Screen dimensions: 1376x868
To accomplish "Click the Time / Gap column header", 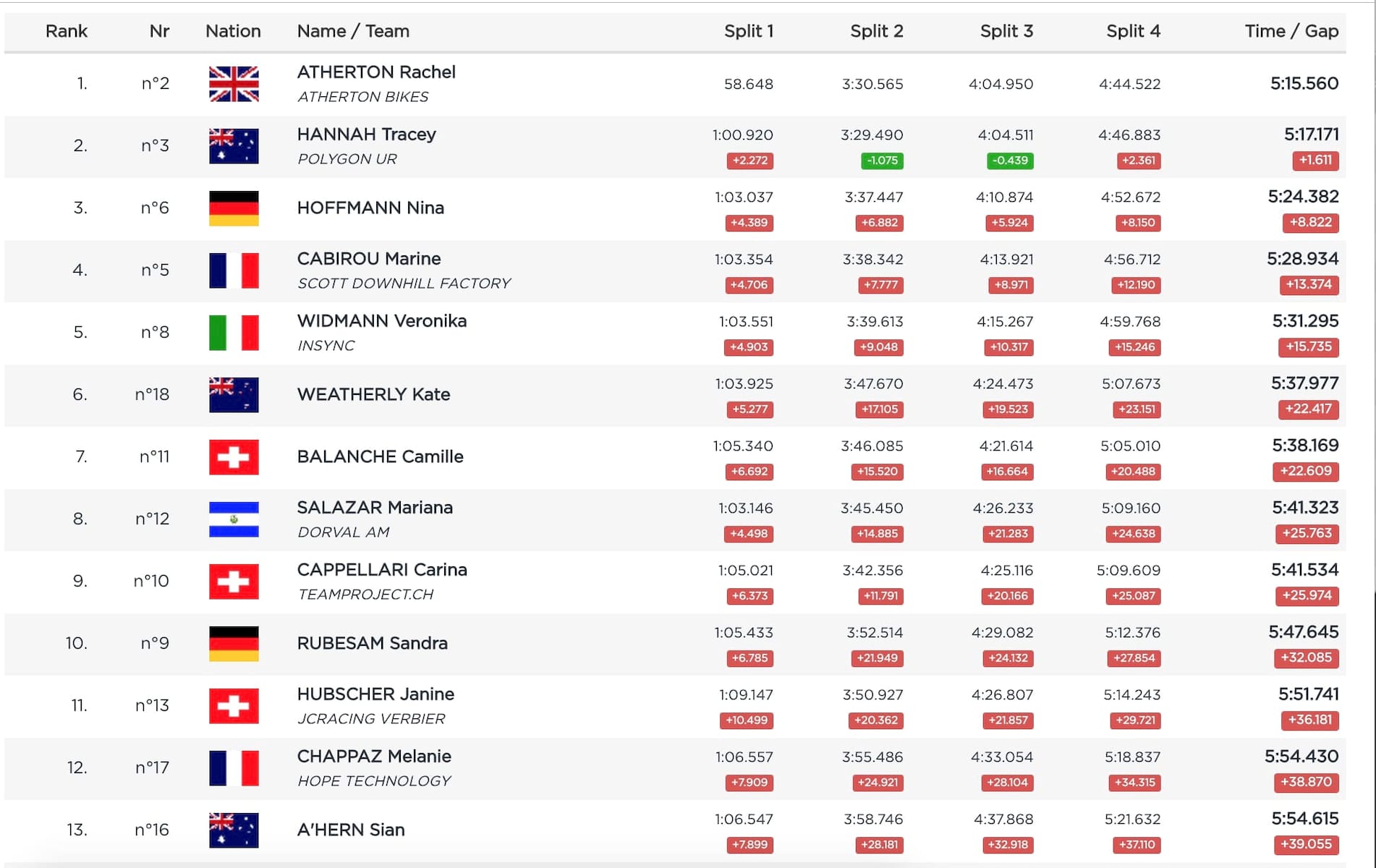I will (1291, 31).
